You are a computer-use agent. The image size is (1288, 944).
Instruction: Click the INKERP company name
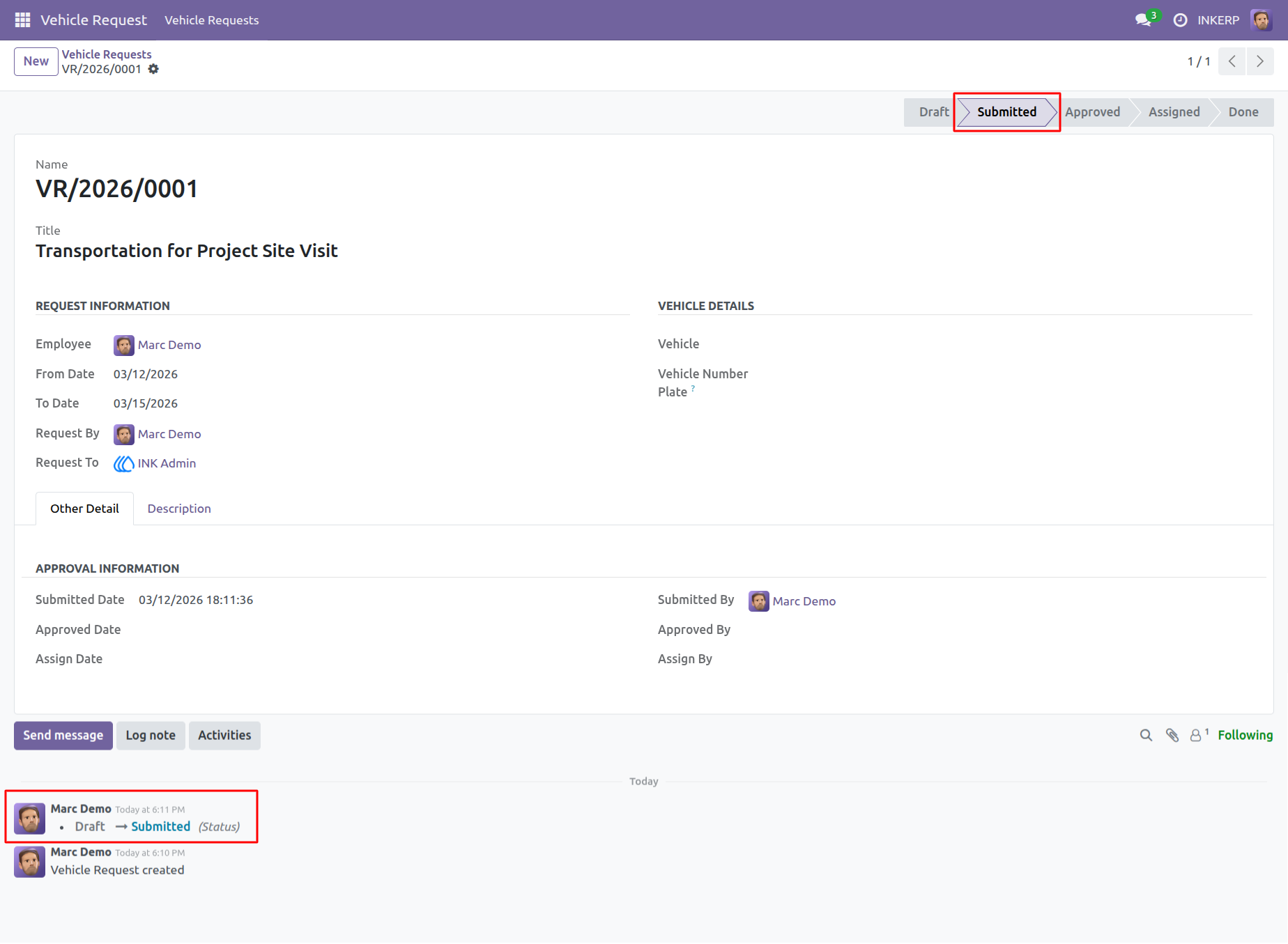pos(1218,20)
